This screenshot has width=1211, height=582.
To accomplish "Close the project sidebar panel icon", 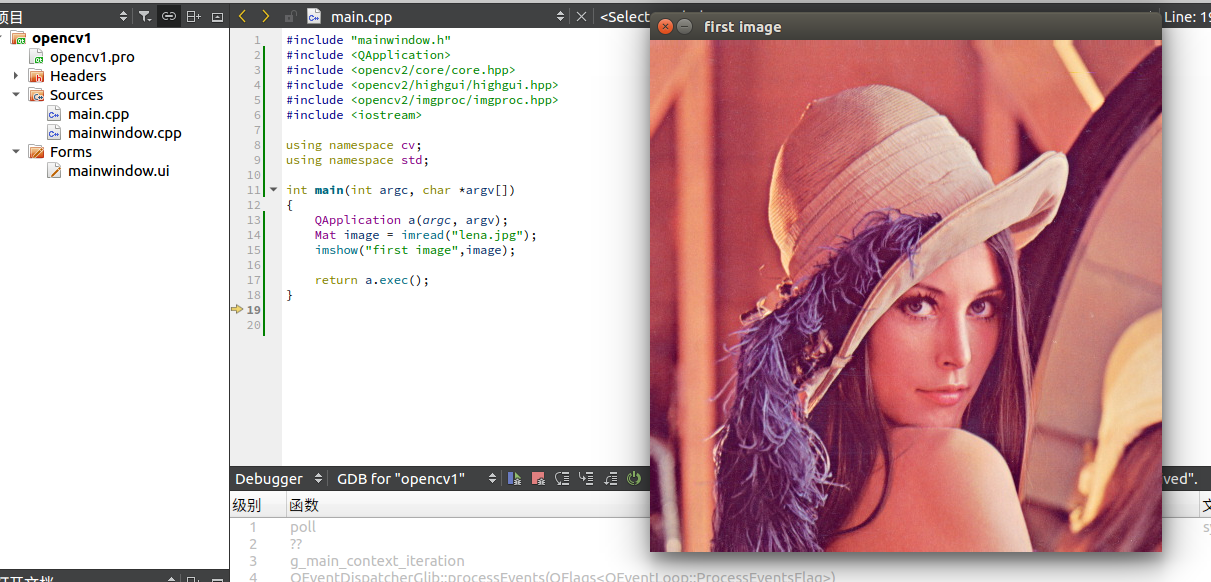I will tap(218, 16).
